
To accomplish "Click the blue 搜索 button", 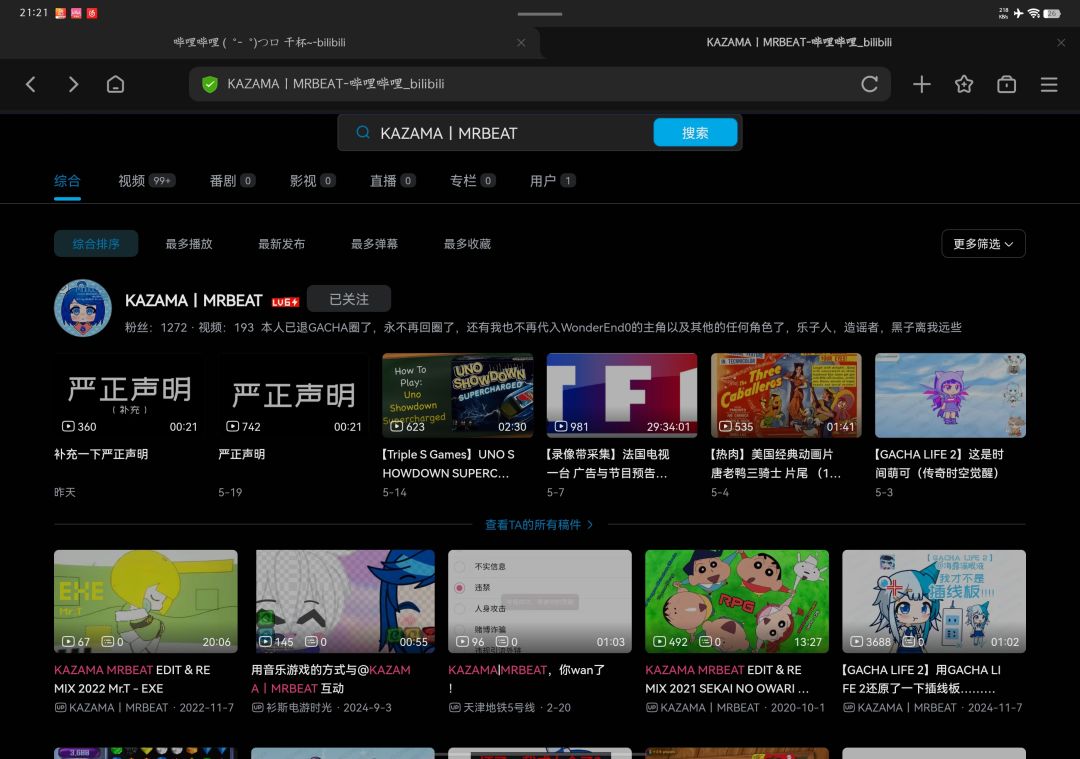I will 695,132.
